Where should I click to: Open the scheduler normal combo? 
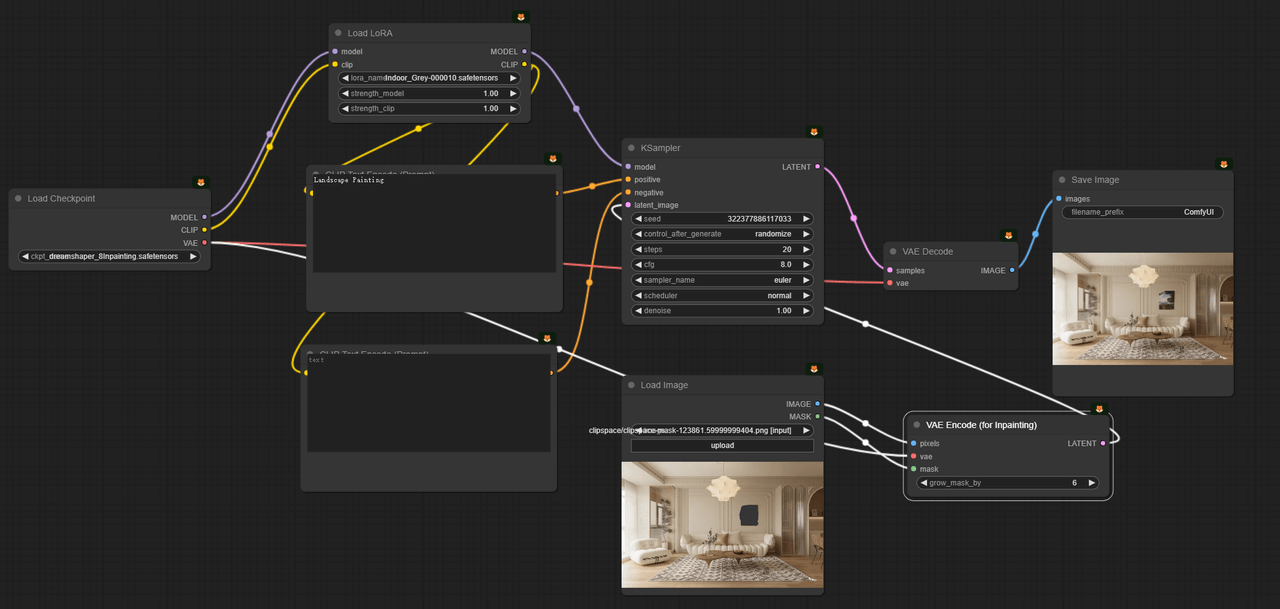pos(722,296)
